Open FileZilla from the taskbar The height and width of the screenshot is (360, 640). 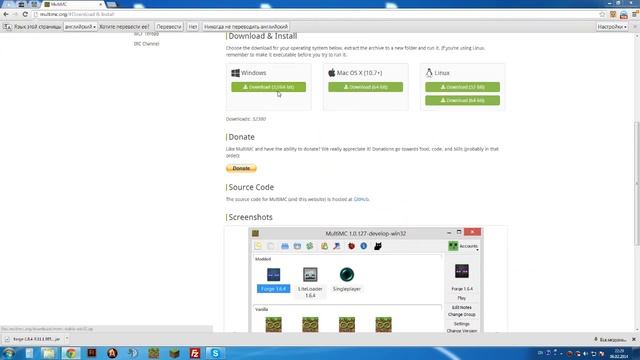click(x=195, y=353)
